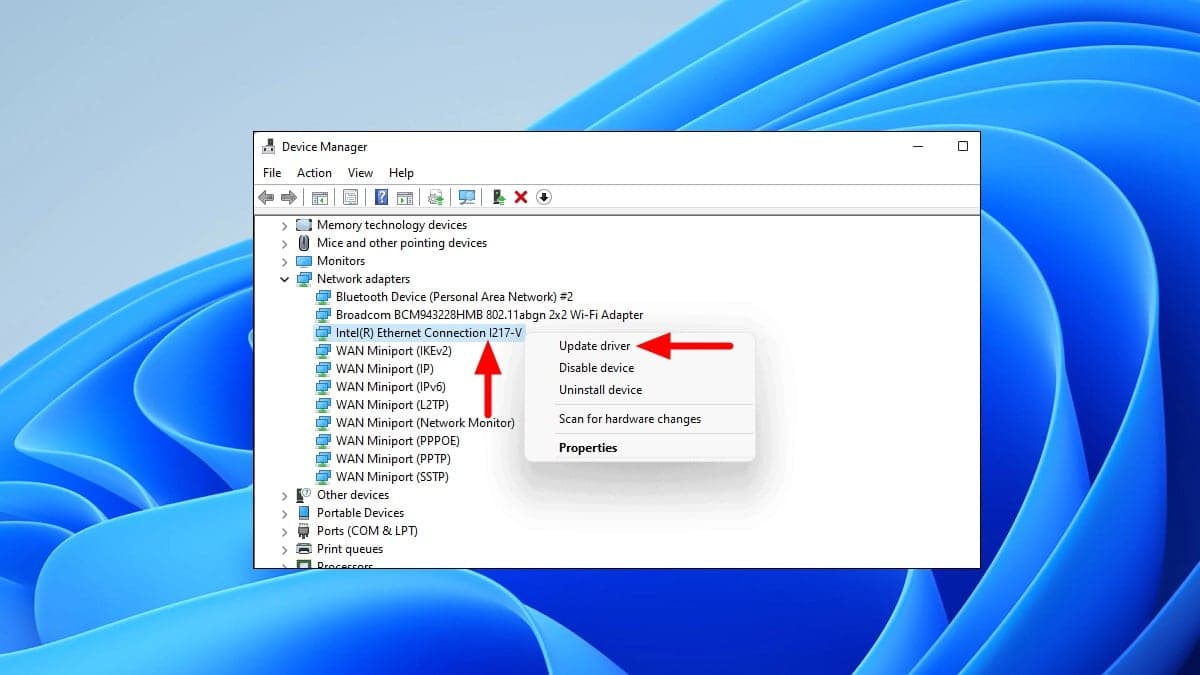Image resolution: width=1200 pixels, height=675 pixels.
Task: Click the Show/Hide Console Tree toolbar icon
Action: coord(318,196)
